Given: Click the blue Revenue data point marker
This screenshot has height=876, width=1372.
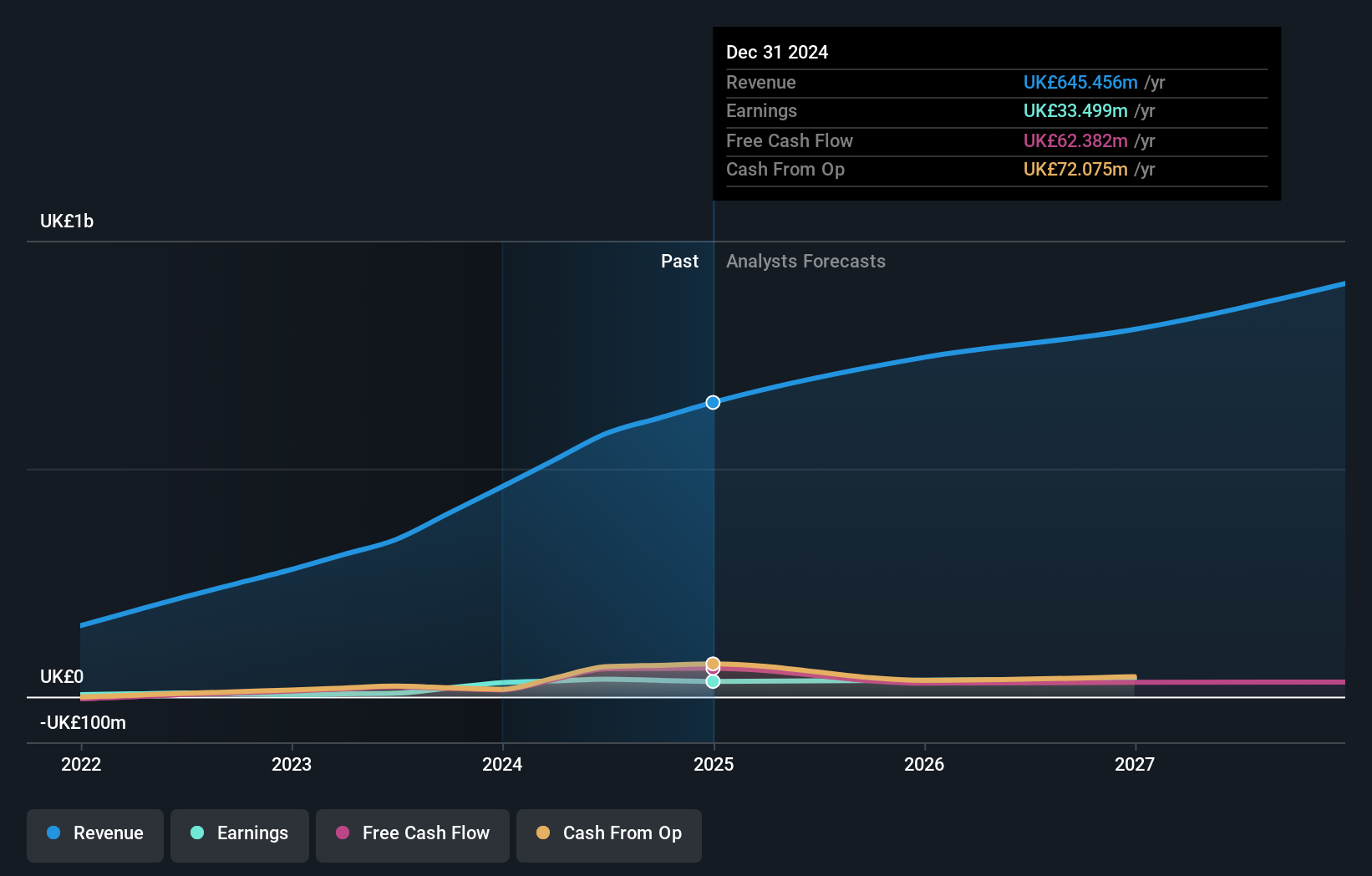Looking at the screenshot, I should point(713,402).
